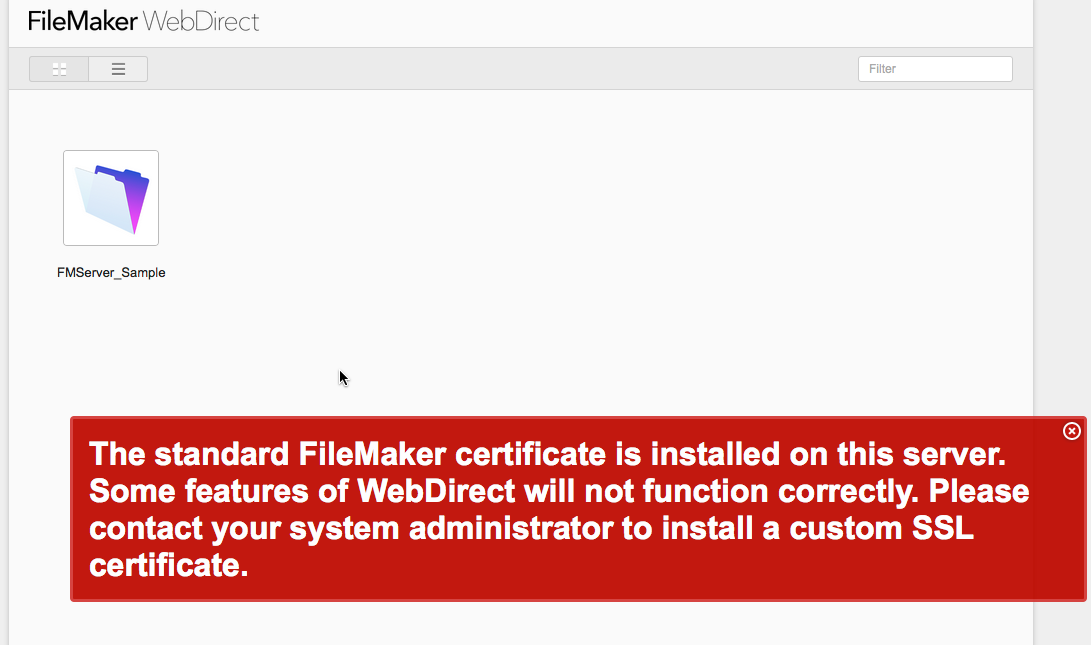
Task: Switch to list view layout
Action: pyautogui.click(x=118, y=69)
